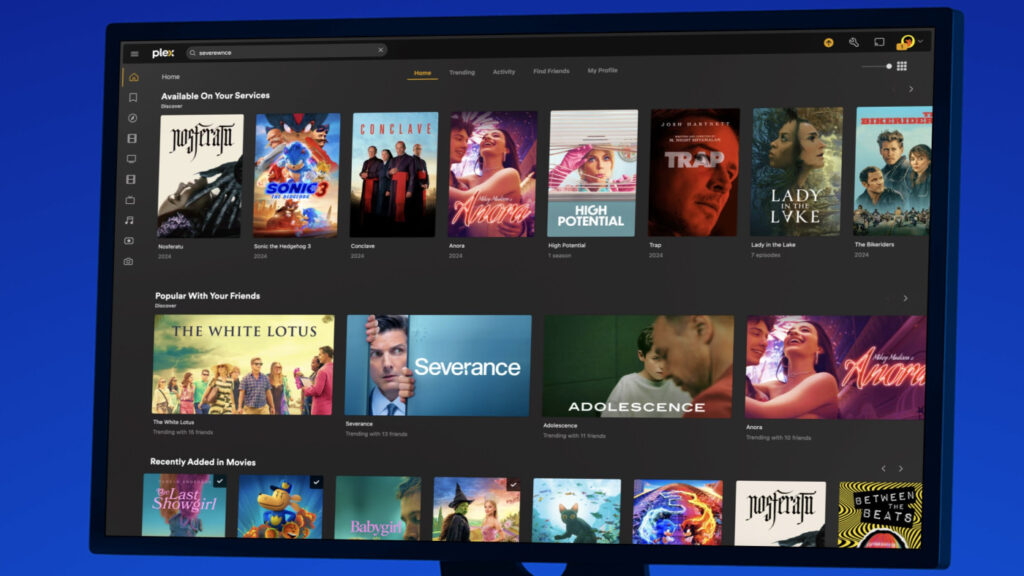Select the Trending tab

tap(462, 72)
